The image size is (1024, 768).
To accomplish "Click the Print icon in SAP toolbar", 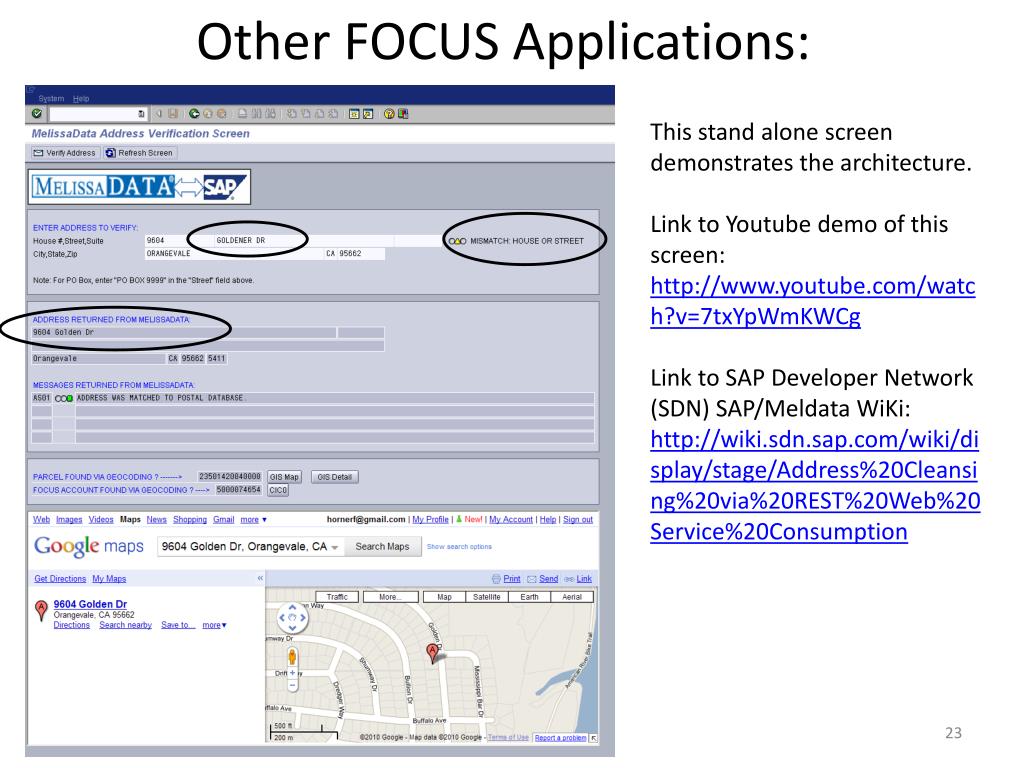I will click(242, 114).
